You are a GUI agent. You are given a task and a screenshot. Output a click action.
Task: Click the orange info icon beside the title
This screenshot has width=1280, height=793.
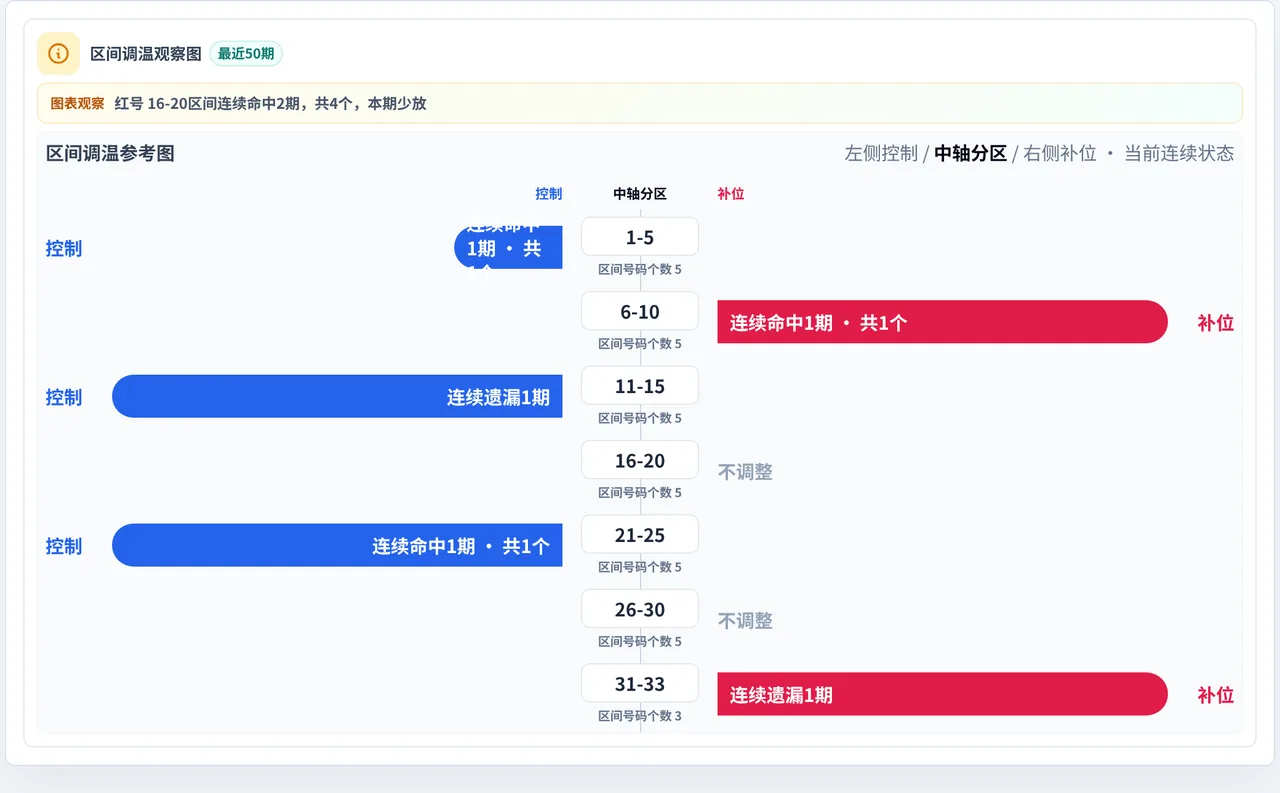58,53
